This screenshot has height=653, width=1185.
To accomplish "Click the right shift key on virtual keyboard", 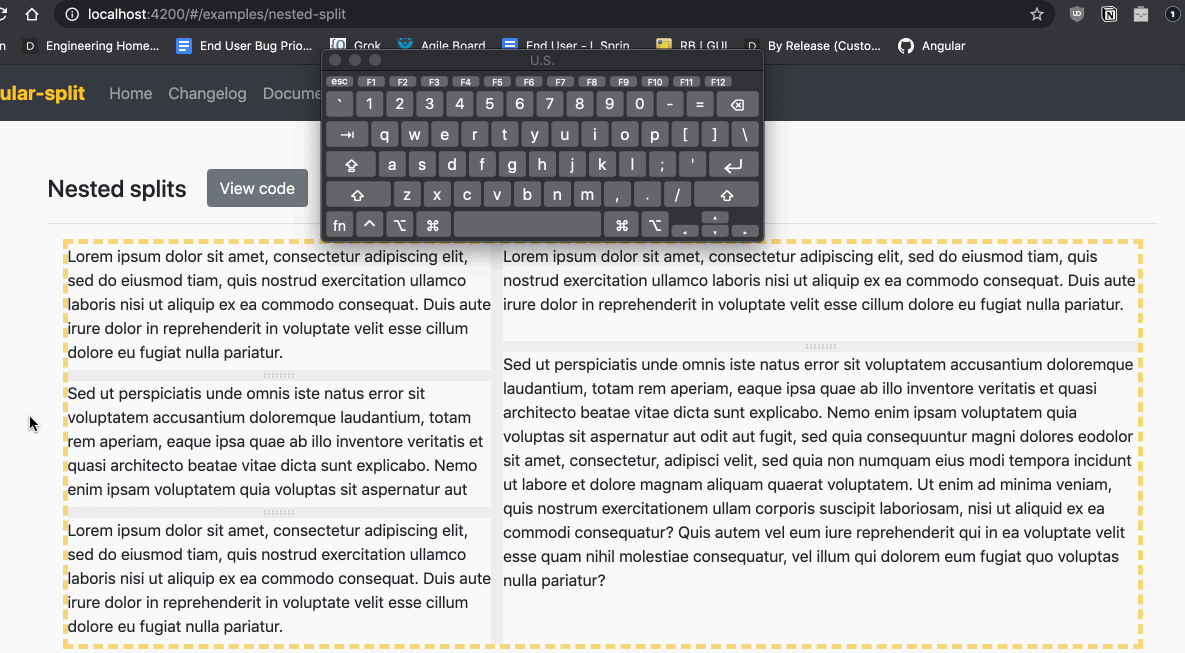I will [726, 195].
